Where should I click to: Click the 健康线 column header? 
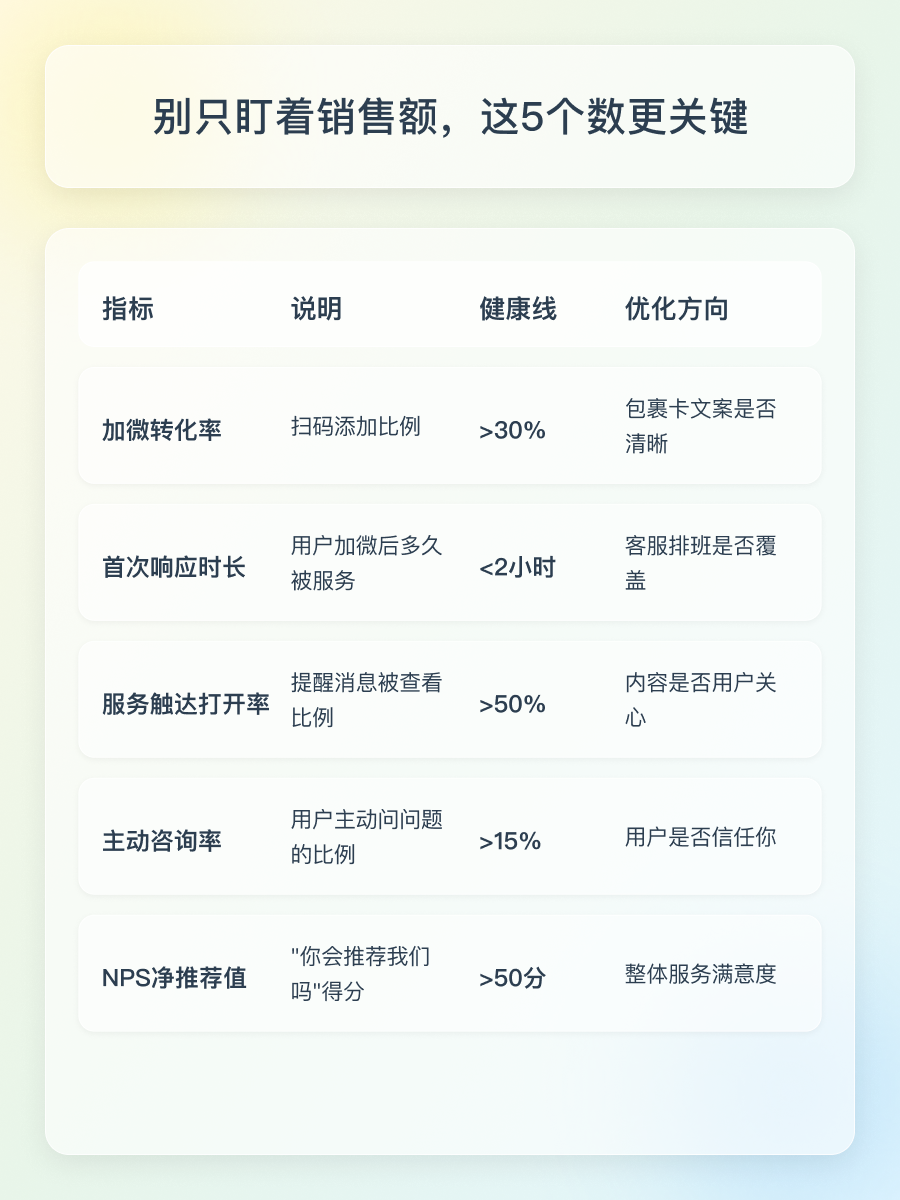[518, 309]
